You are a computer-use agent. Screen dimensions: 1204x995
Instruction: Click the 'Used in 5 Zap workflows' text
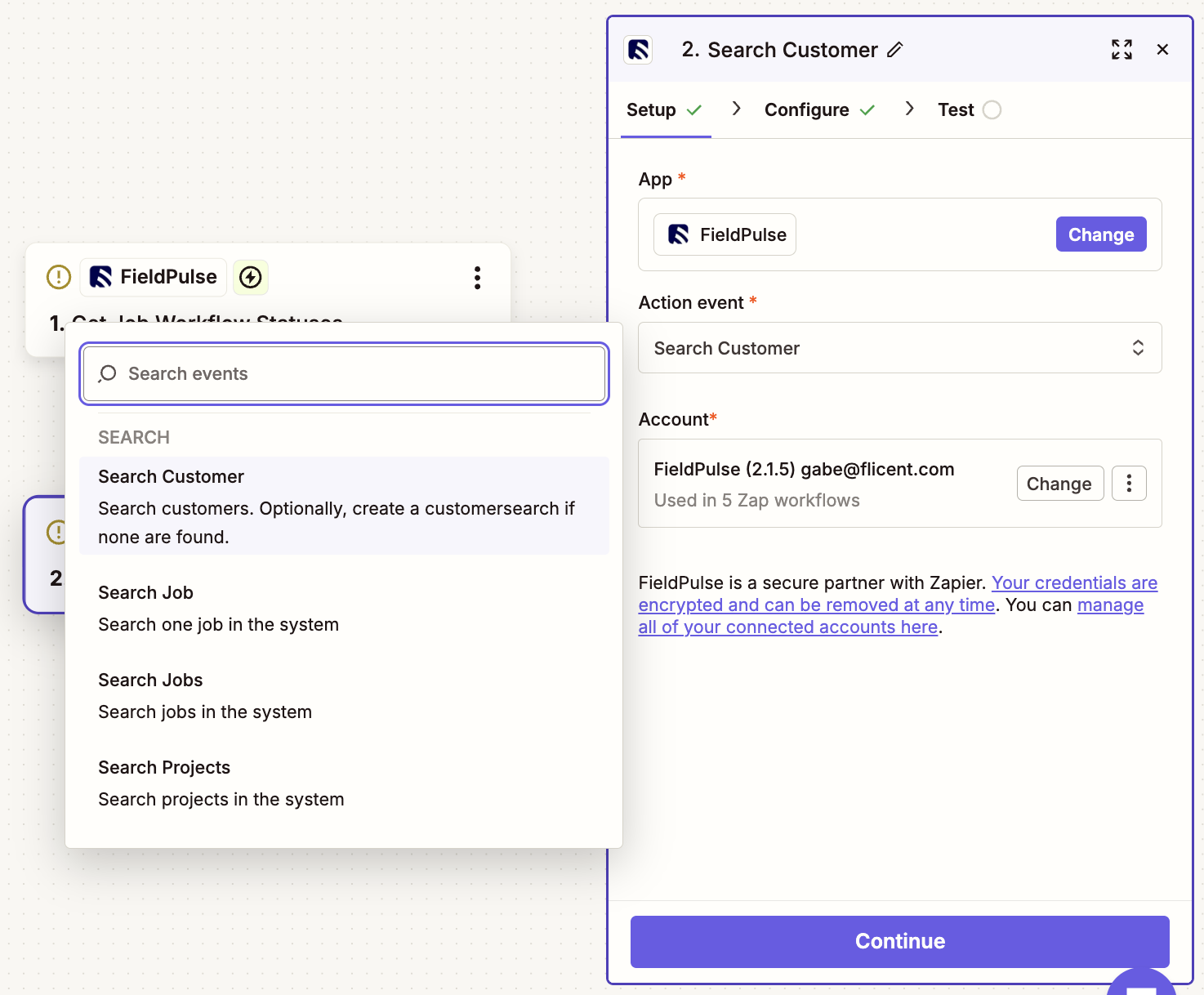756,500
